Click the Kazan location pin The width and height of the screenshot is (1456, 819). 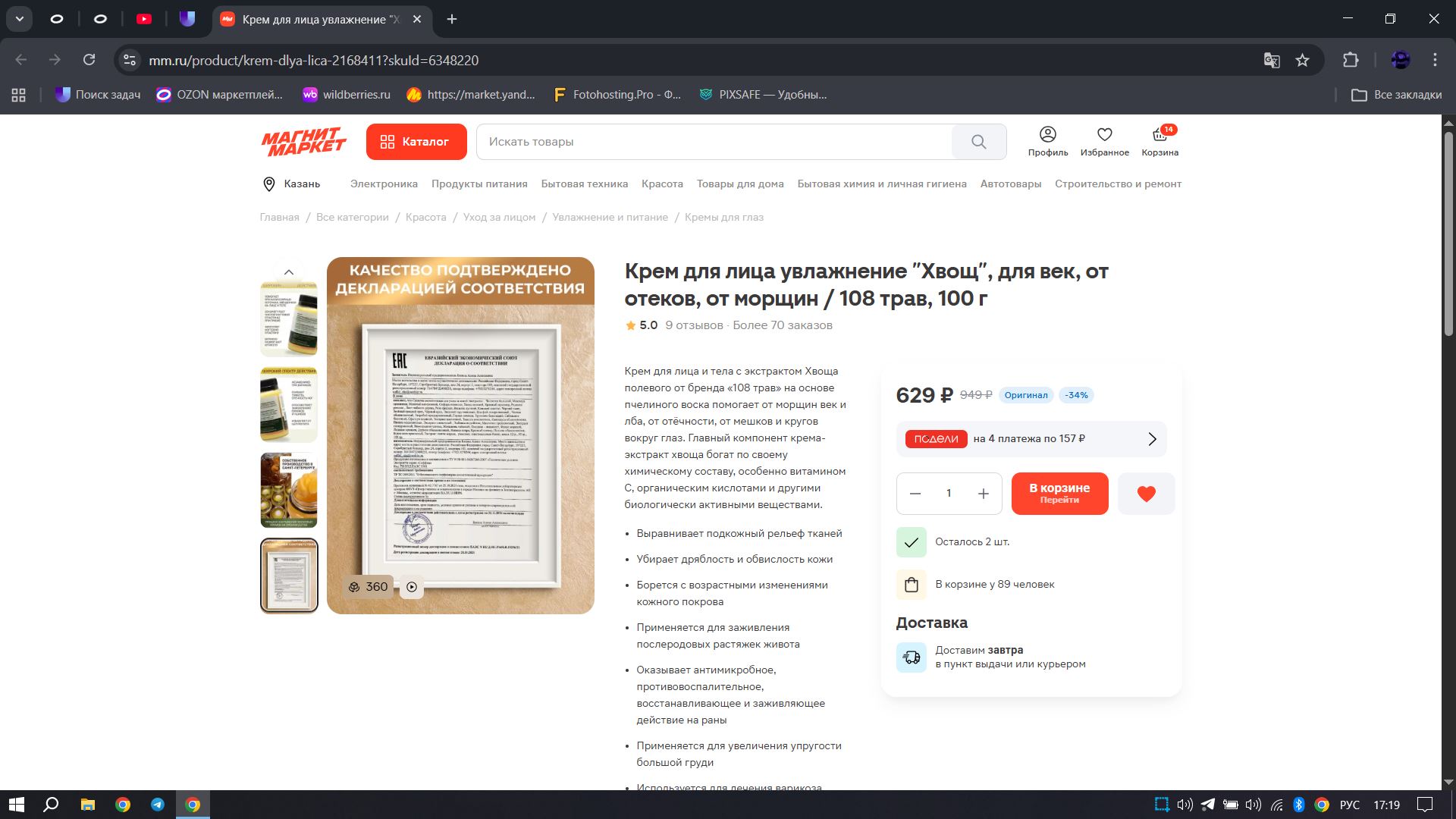tap(268, 184)
